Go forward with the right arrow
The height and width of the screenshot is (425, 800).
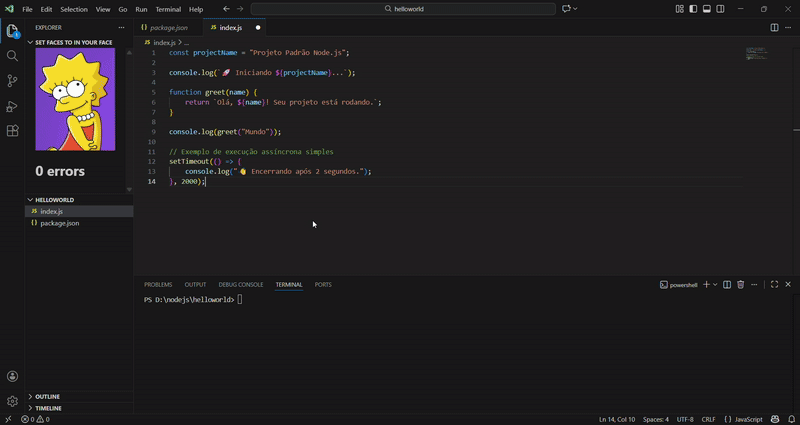(240, 9)
